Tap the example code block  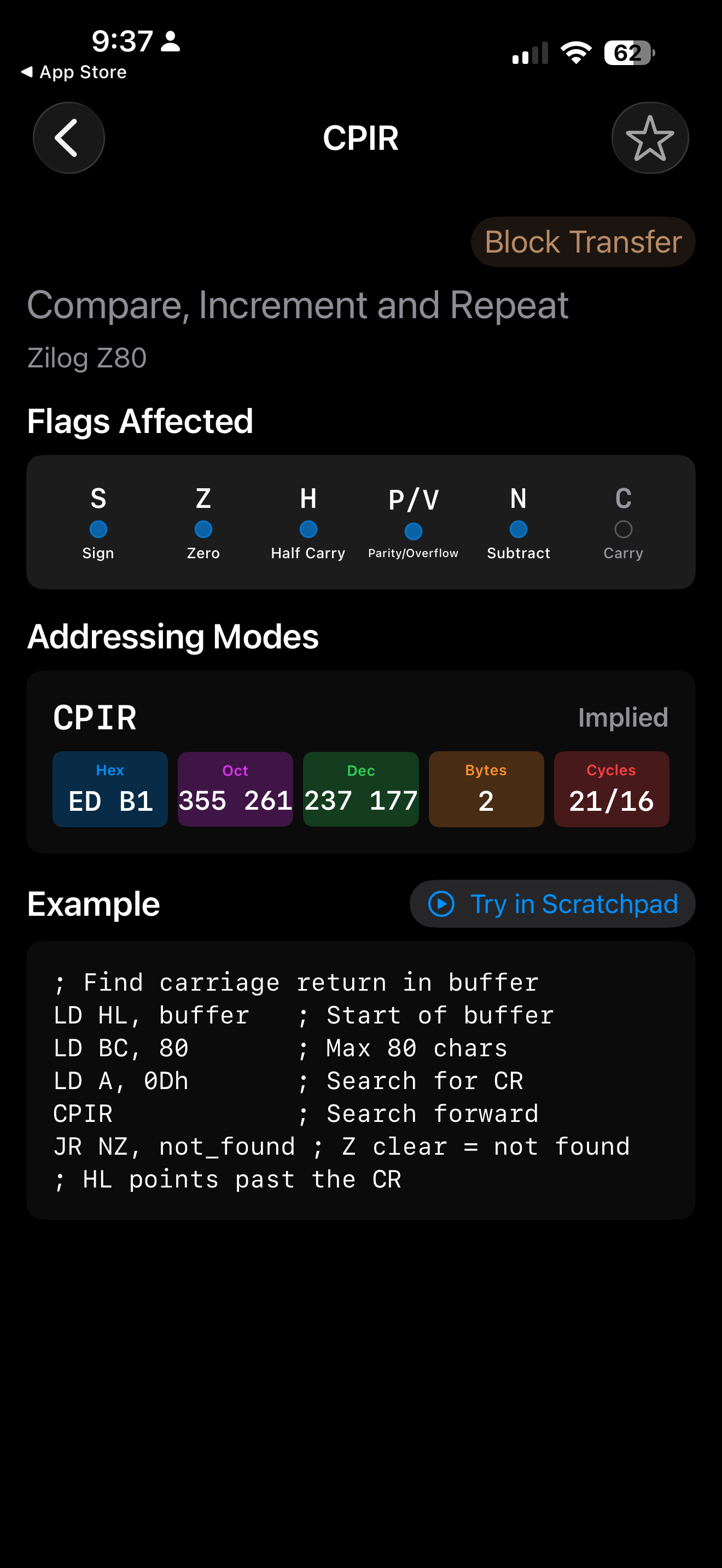[360, 1080]
